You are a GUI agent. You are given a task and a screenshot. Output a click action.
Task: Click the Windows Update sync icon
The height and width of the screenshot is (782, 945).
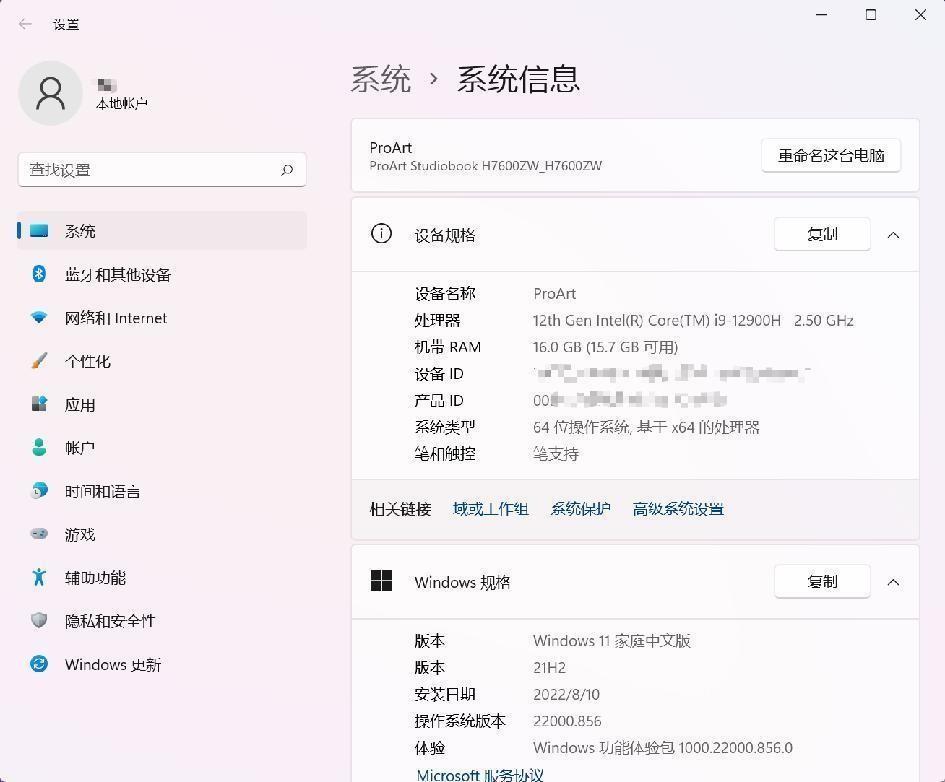pyautogui.click(x=39, y=664)
